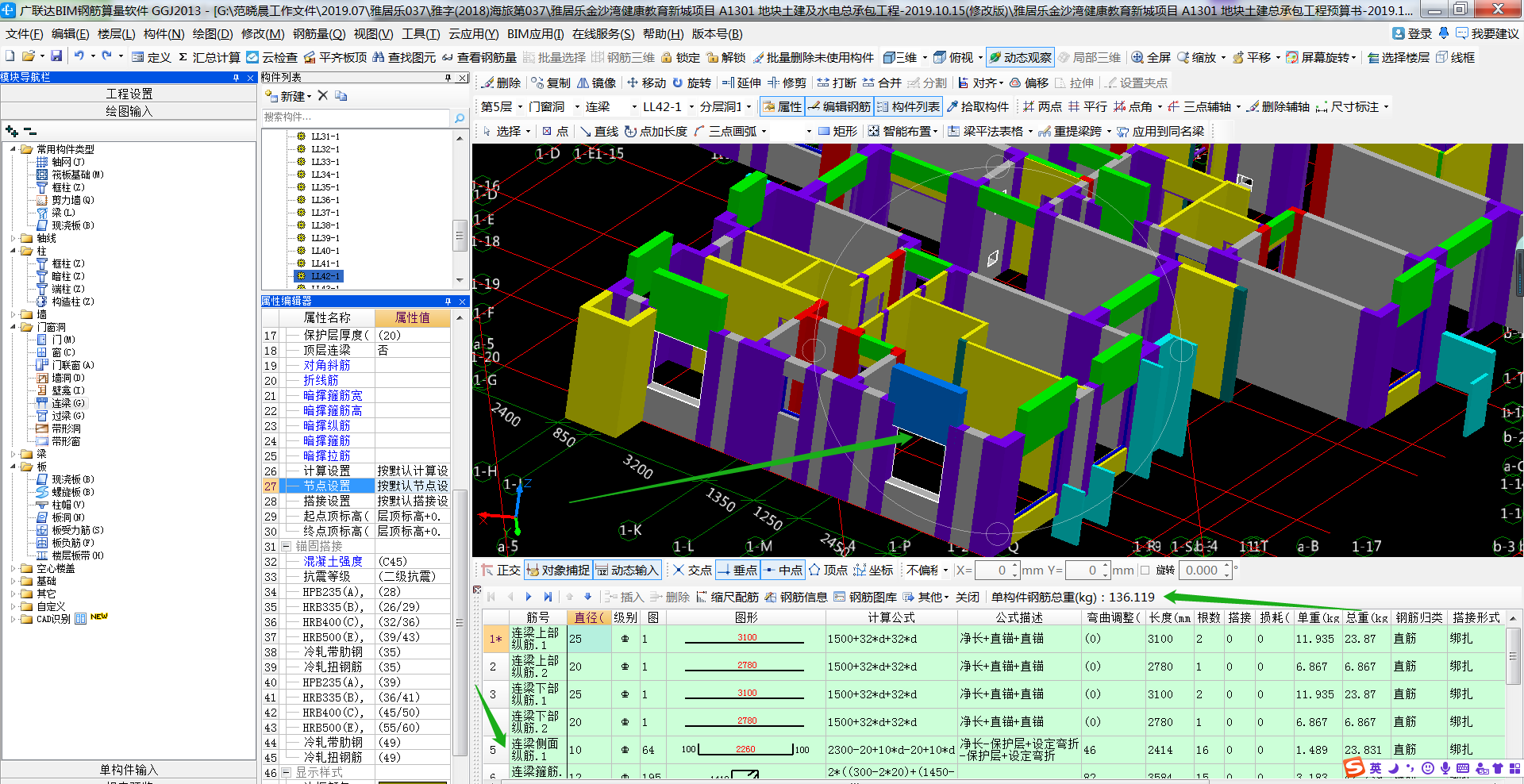The image size is (1524, 784).
Task: Click 关闭 in rebar edit toolbar
Action: [967, 597]
